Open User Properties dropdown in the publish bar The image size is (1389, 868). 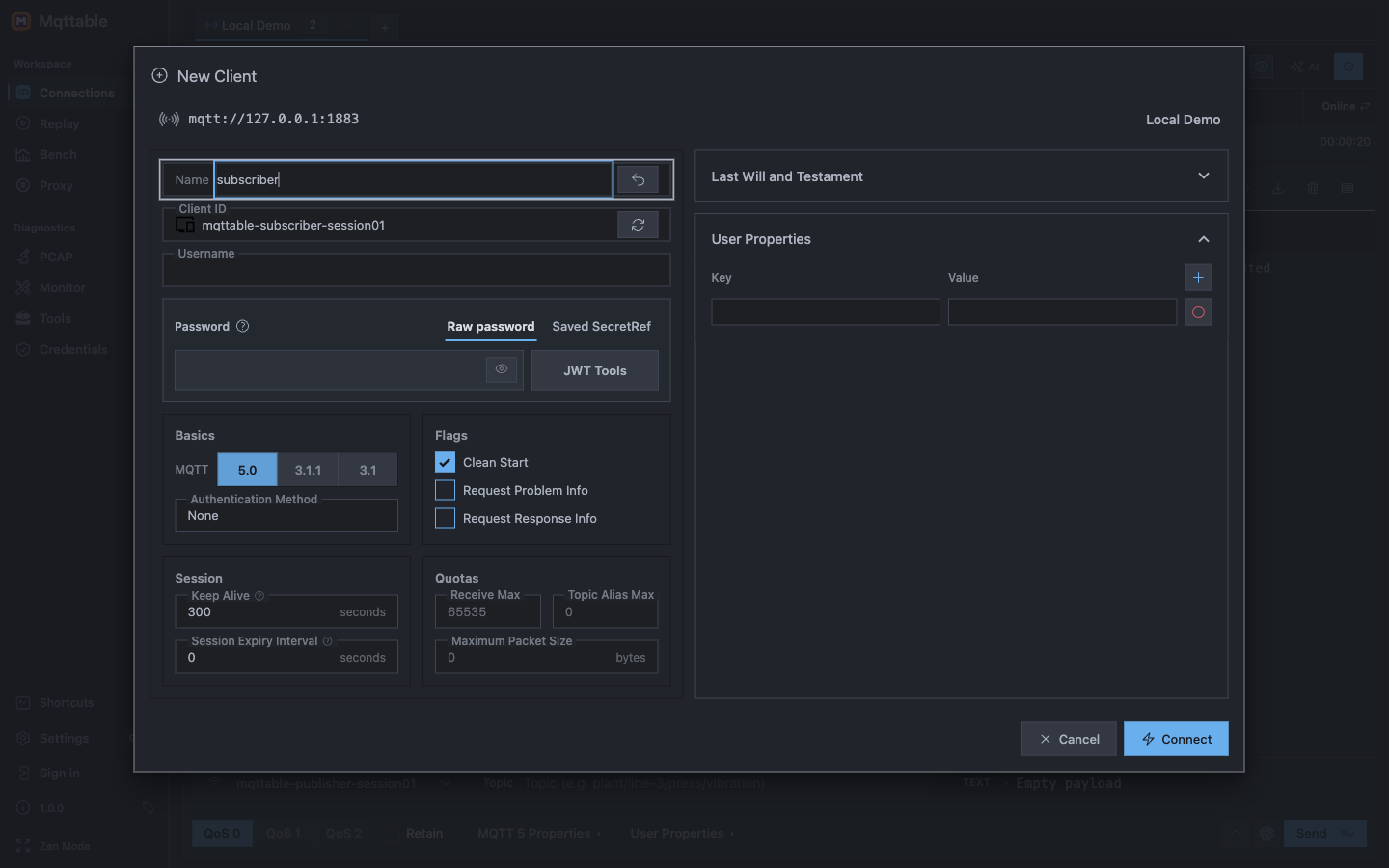[682, 833]
